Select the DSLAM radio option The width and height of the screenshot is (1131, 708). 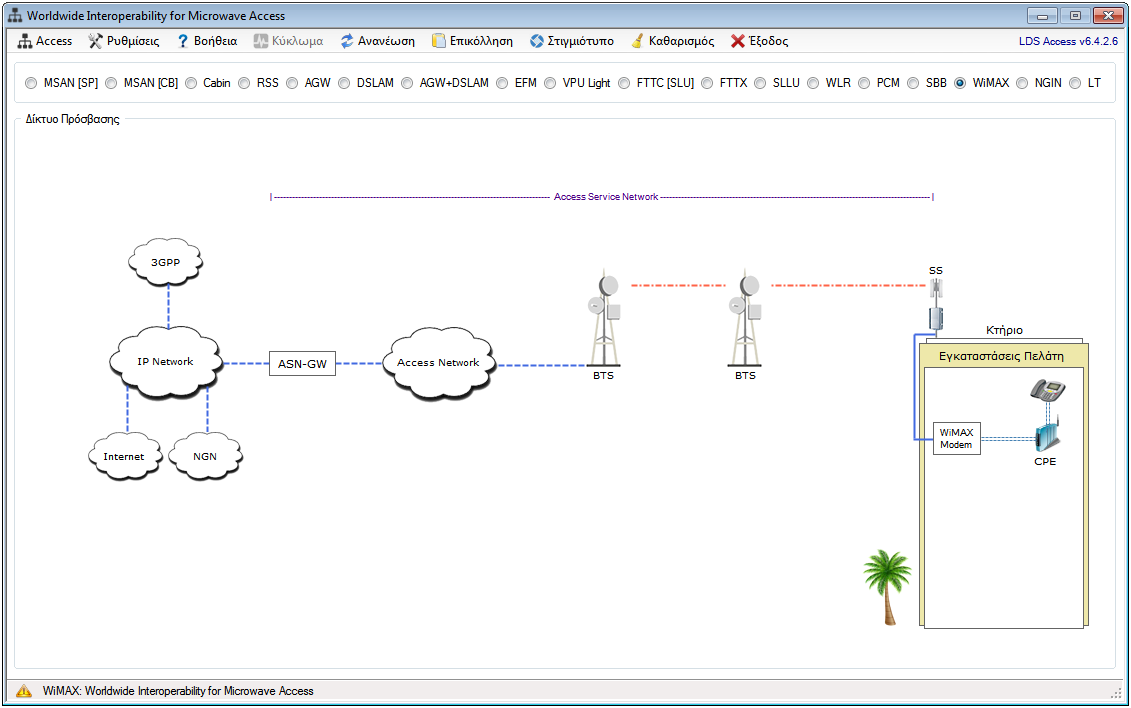pyautogui.click(x=344, y=83)
